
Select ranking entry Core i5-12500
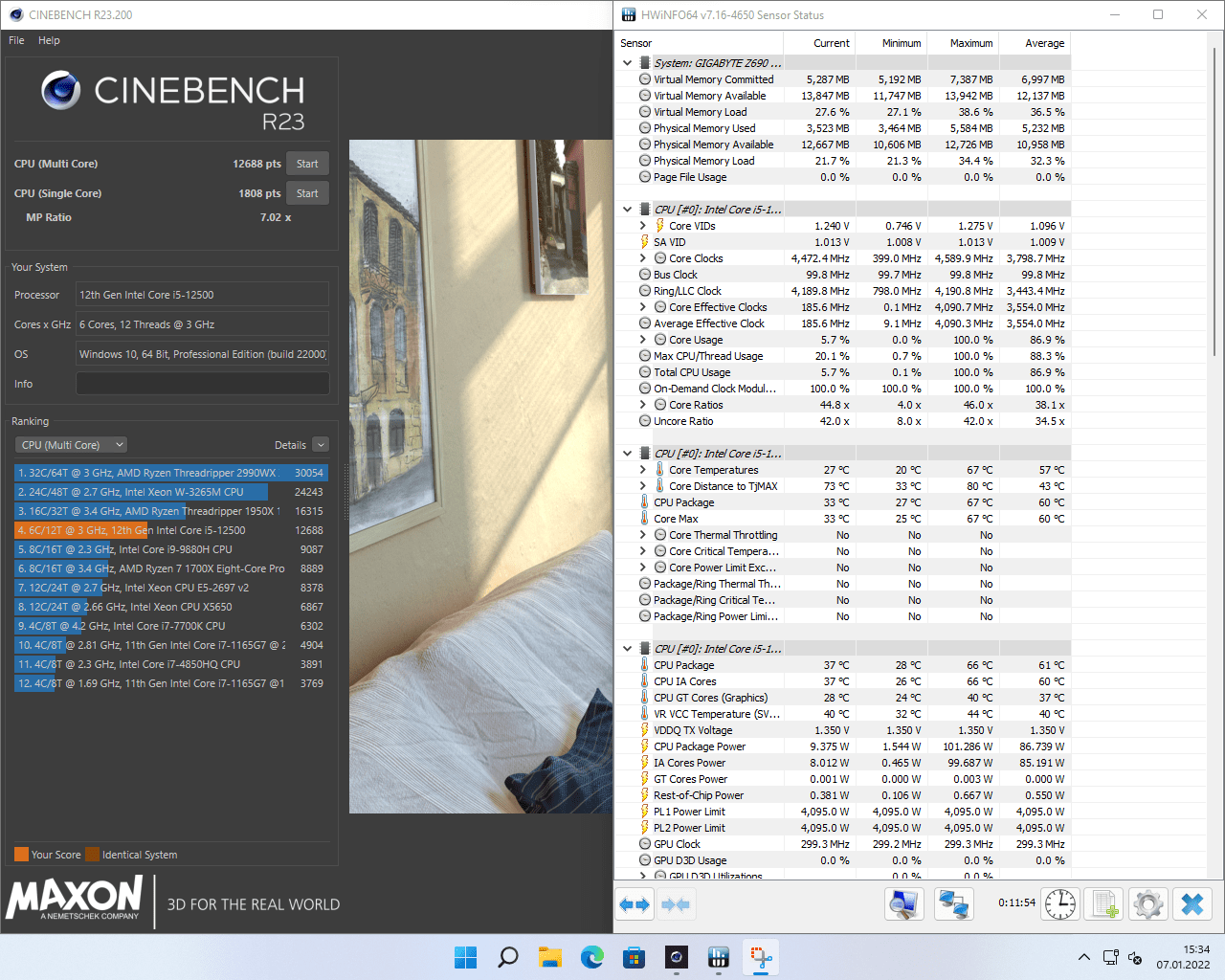point(171,530)
